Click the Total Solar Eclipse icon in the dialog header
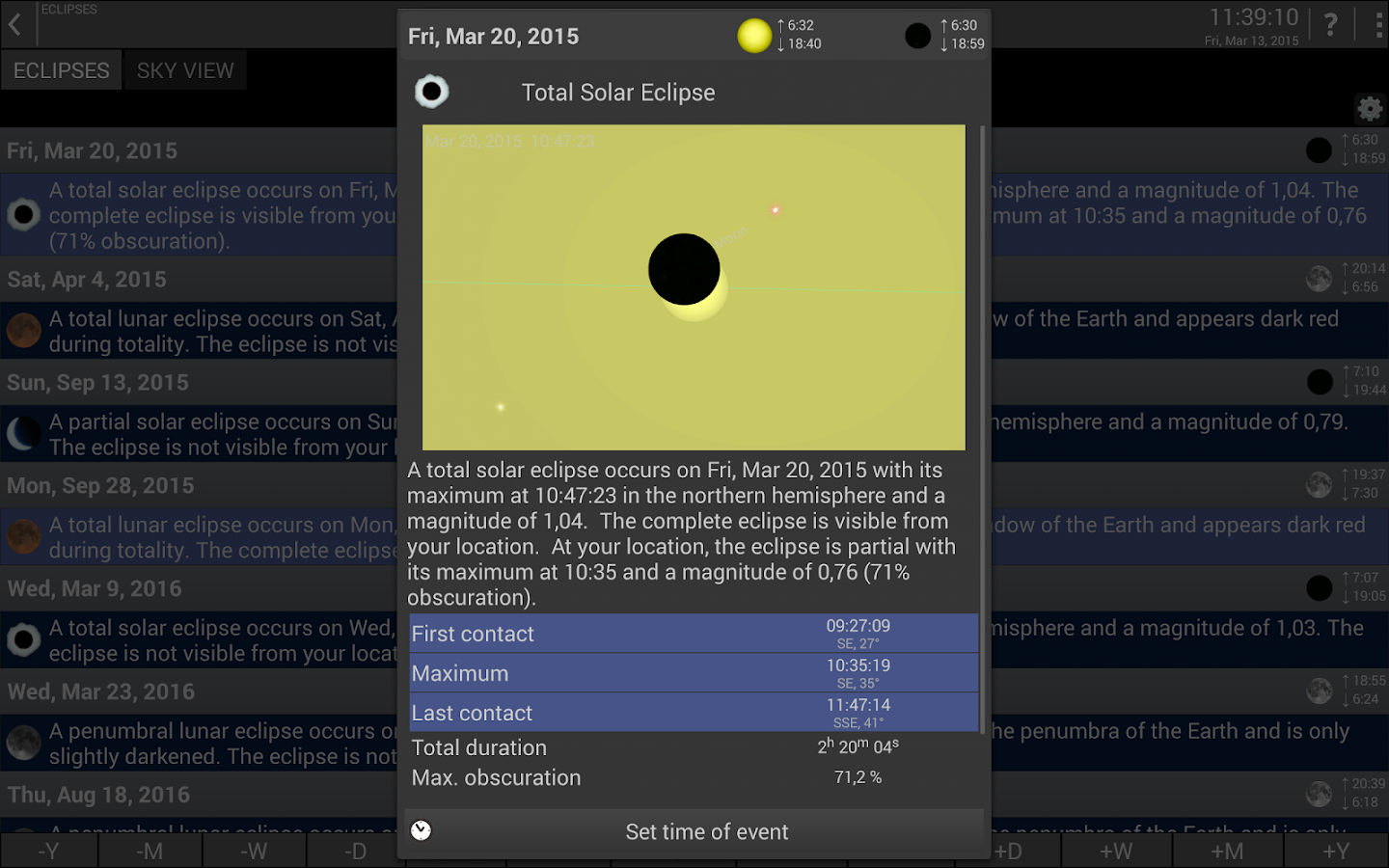Image resolution: width=1389 pixels, height=868 pixels. (431, 92)
